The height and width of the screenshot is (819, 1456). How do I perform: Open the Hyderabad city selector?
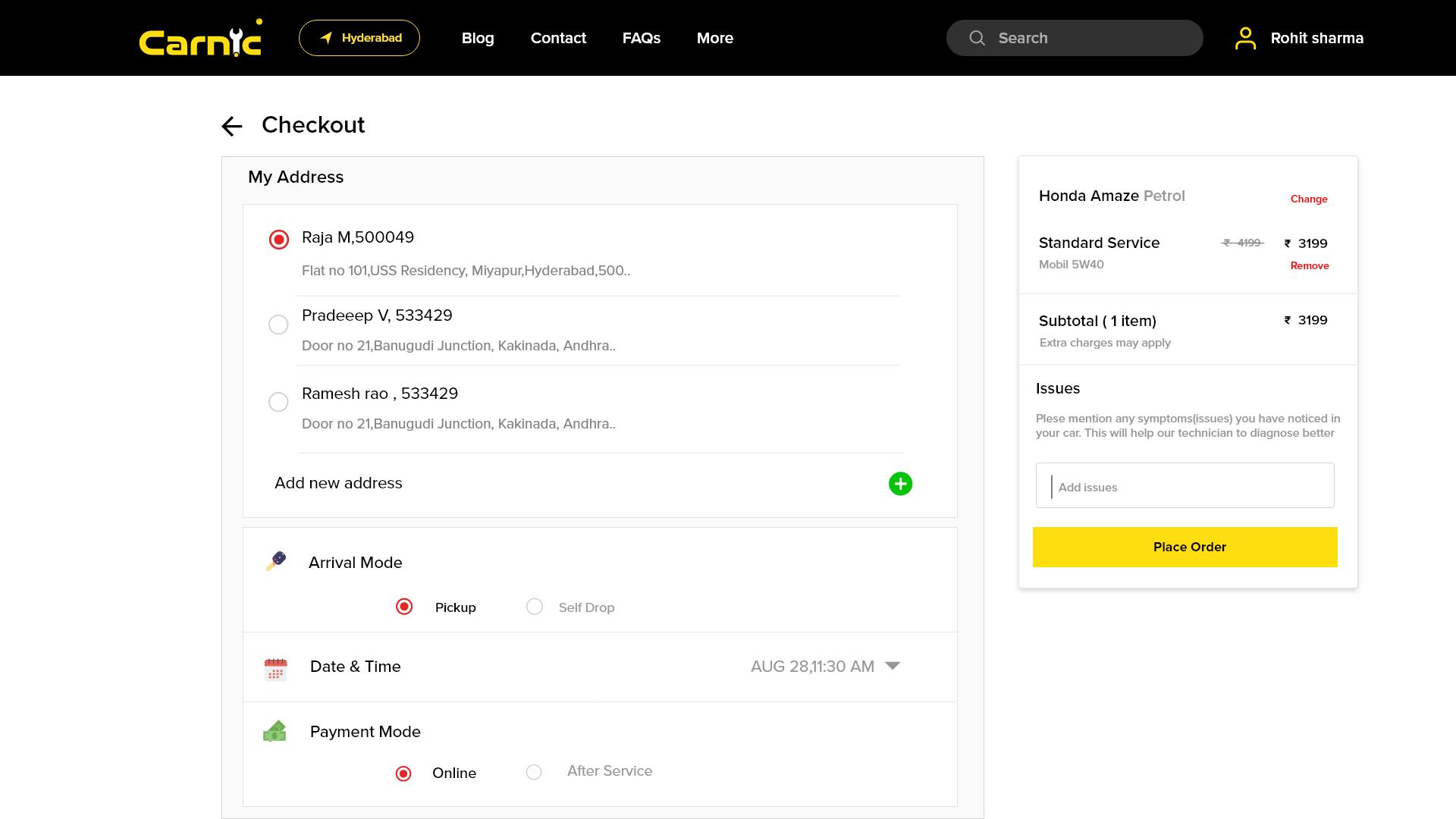point(359,37)
